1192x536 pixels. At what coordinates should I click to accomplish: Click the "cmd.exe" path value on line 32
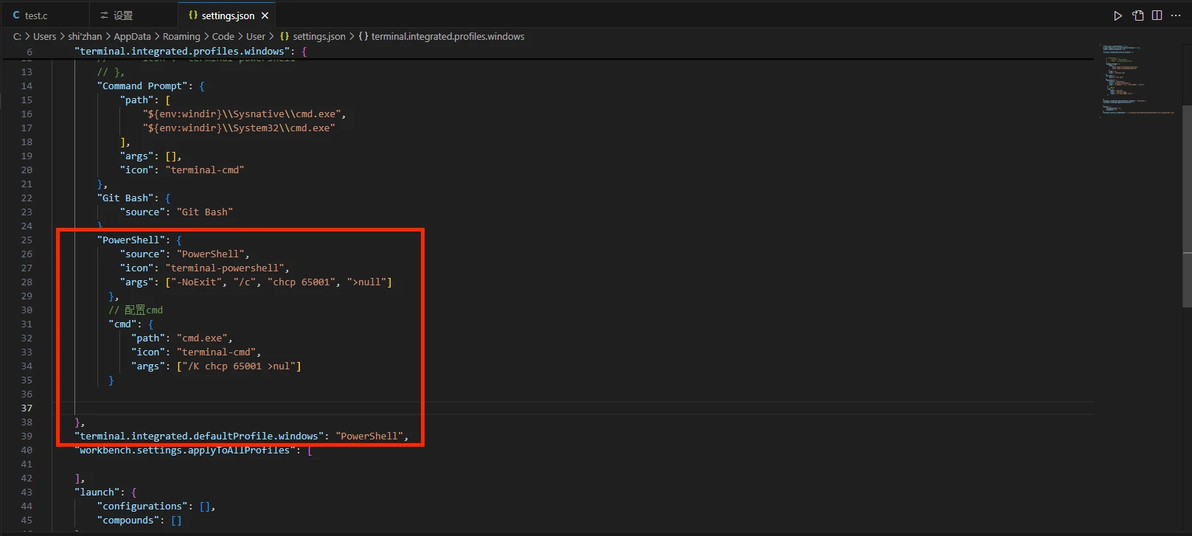point(204,338)
